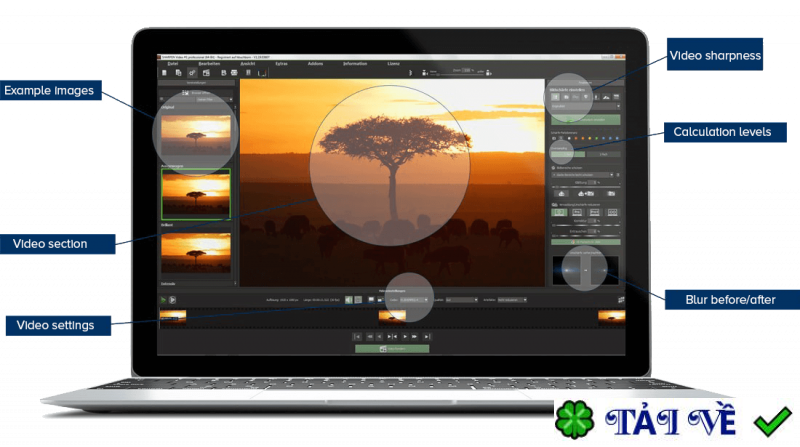
Task: Click the mountain-shaped Bildschärfe icon
Action: click(x=606, y=97)
